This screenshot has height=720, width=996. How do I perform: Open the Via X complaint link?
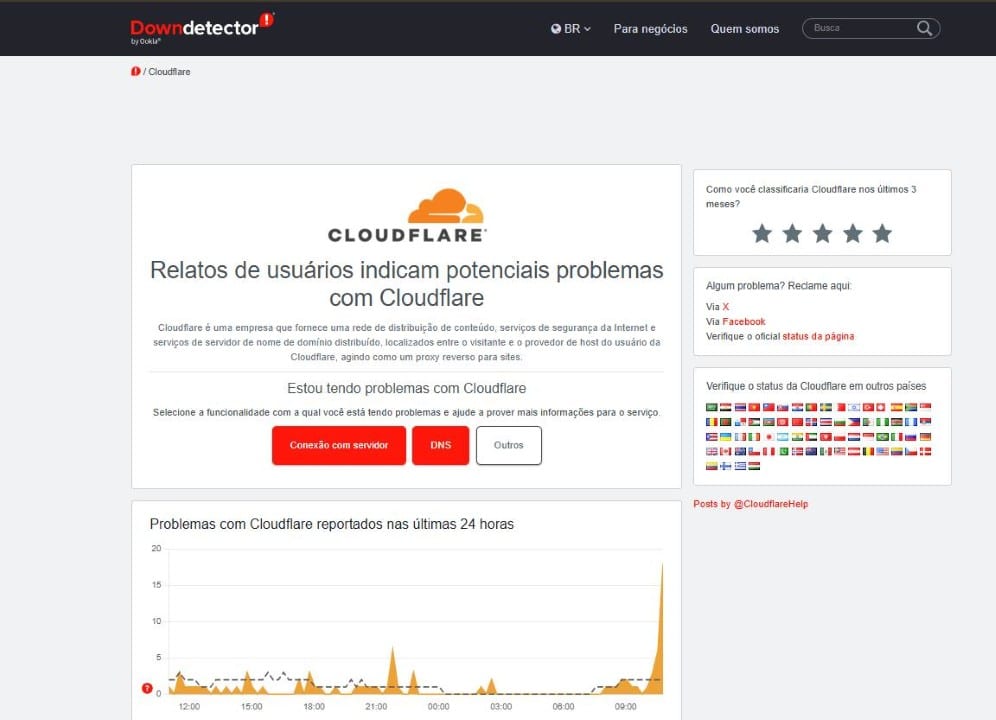click(725, 306)
